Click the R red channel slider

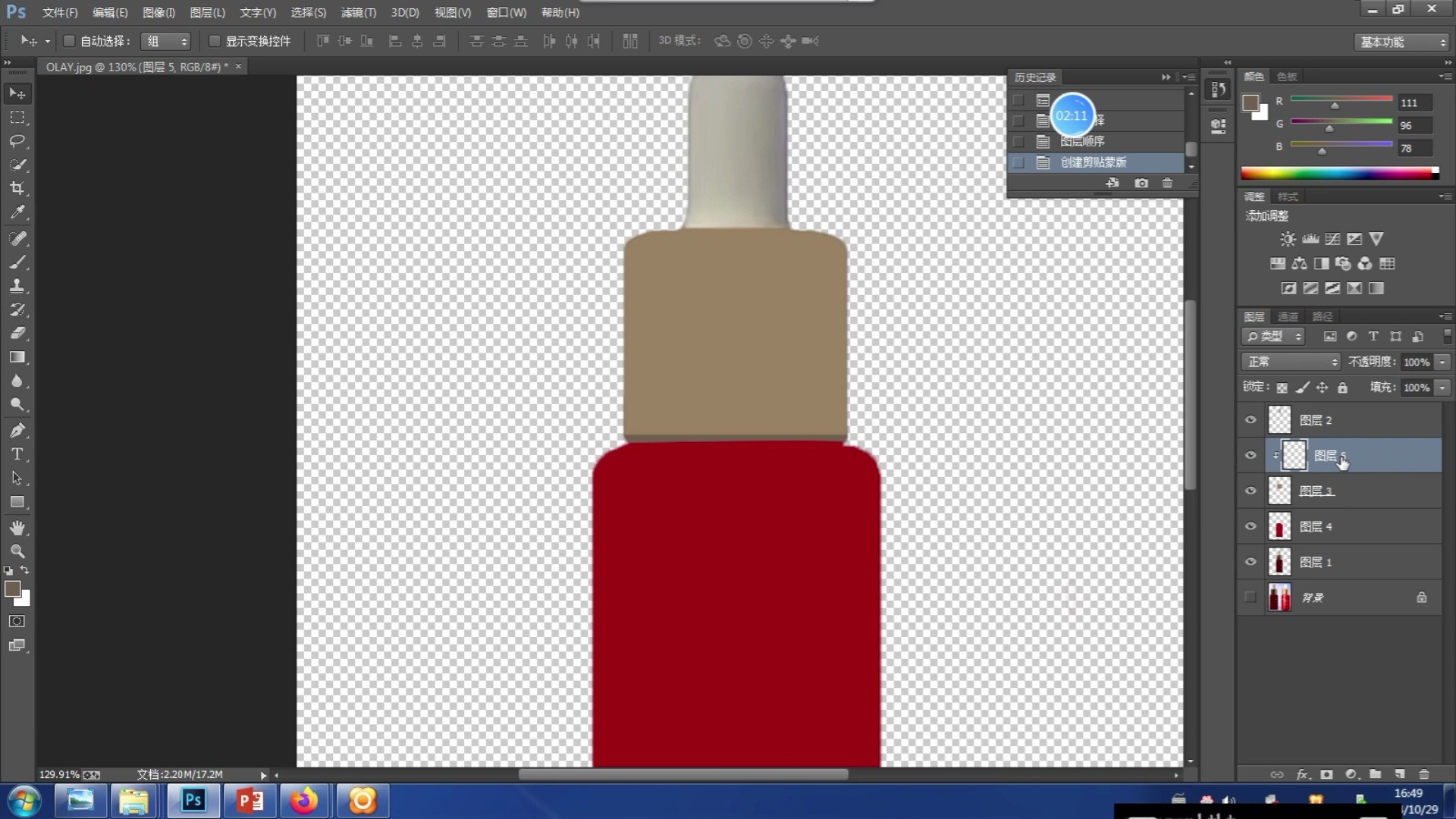(x=1341, y=99)
